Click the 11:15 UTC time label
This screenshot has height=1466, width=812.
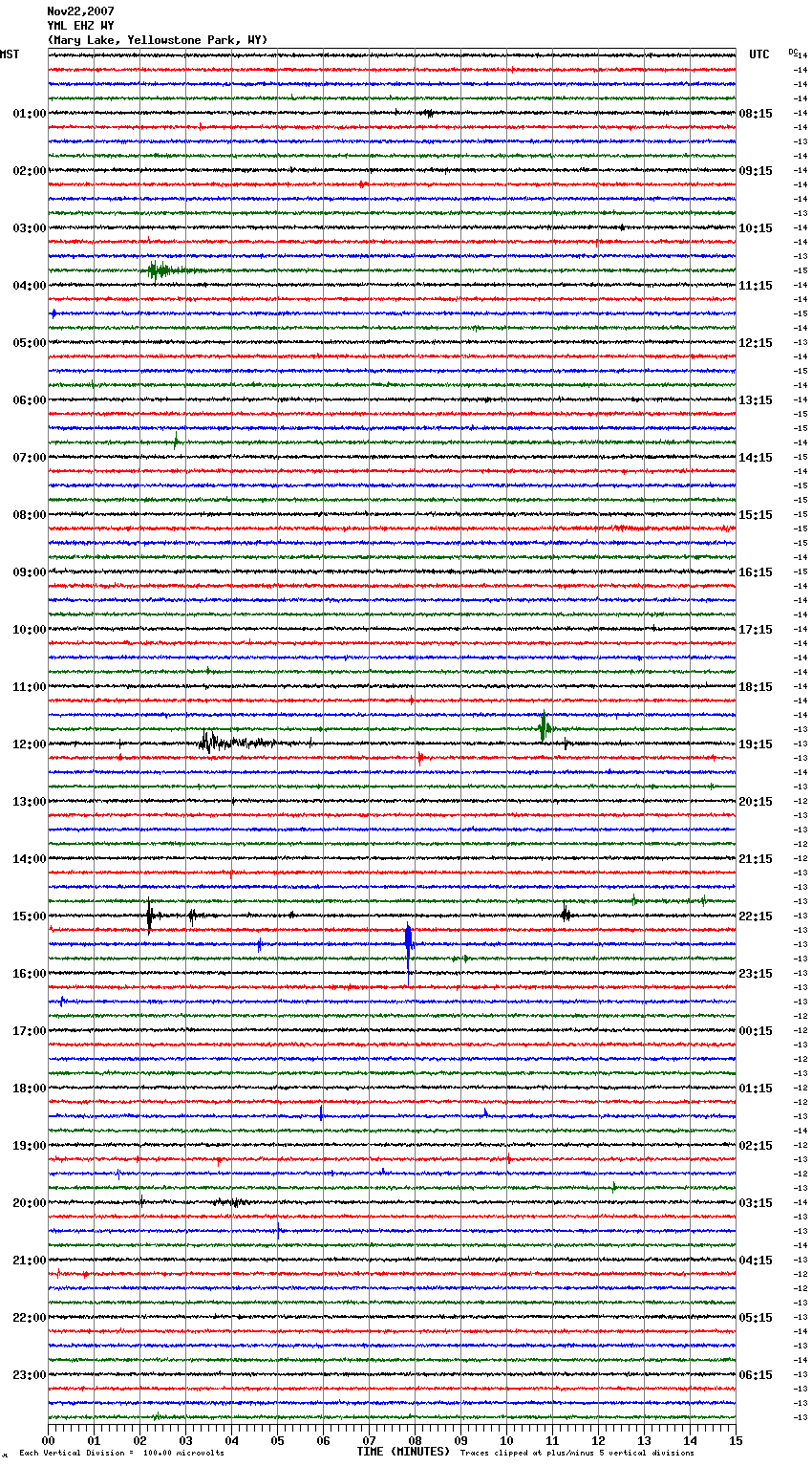pyautogui.click(x=756, y=286)
